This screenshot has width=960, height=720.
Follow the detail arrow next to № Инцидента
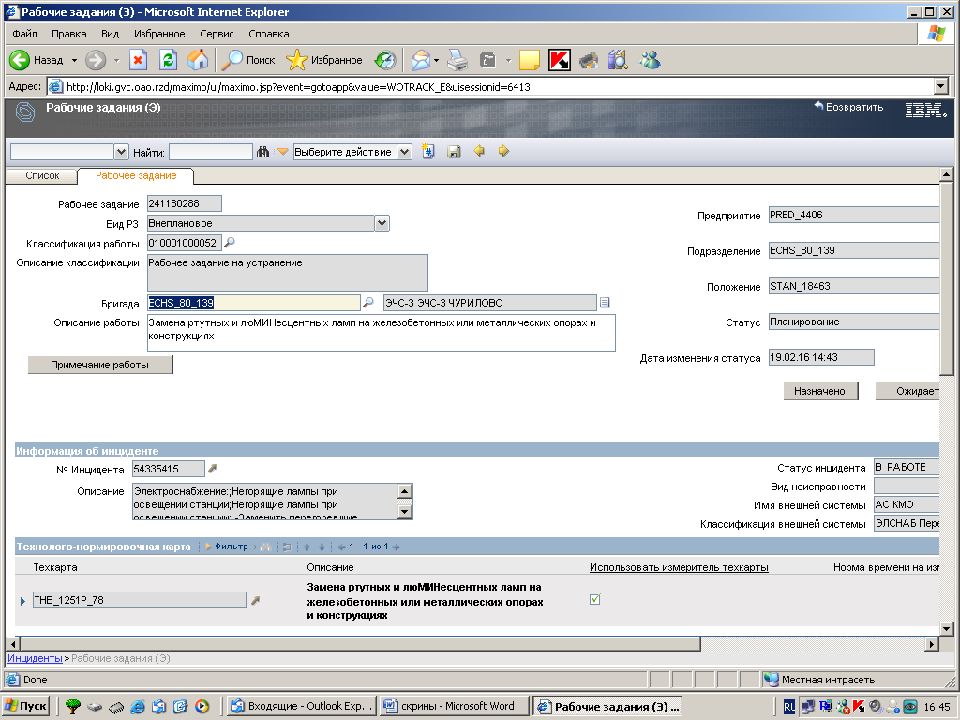(x=212, y=468)
